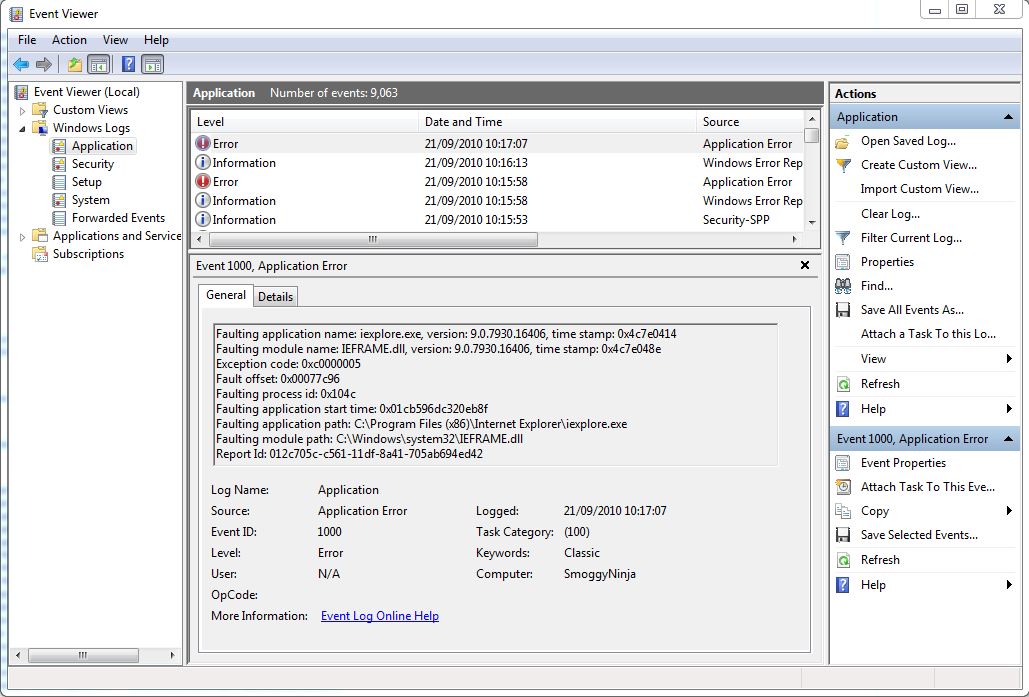Select the Application log in tree
Screen dimensions: 1029x697
point(102,146)
